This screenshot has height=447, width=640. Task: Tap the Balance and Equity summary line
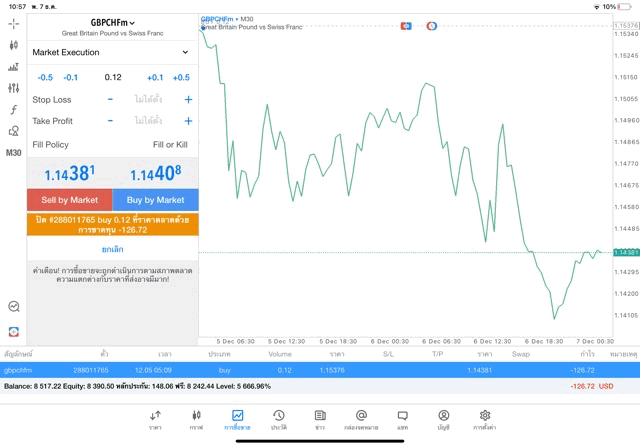click(138, 386)
